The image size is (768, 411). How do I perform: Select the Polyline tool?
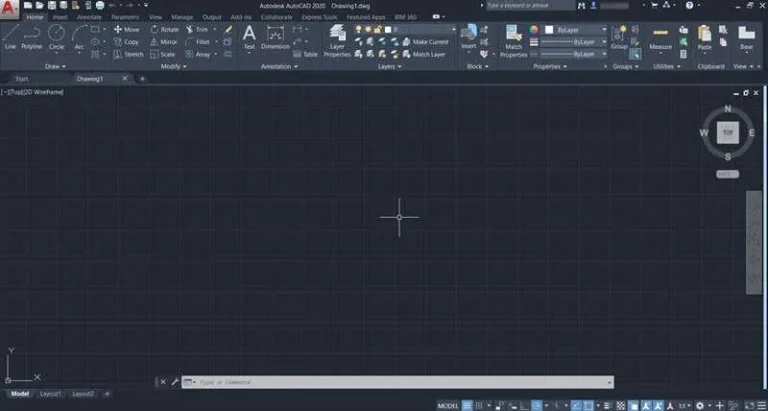pyautogui.click(x=31, y=37)
